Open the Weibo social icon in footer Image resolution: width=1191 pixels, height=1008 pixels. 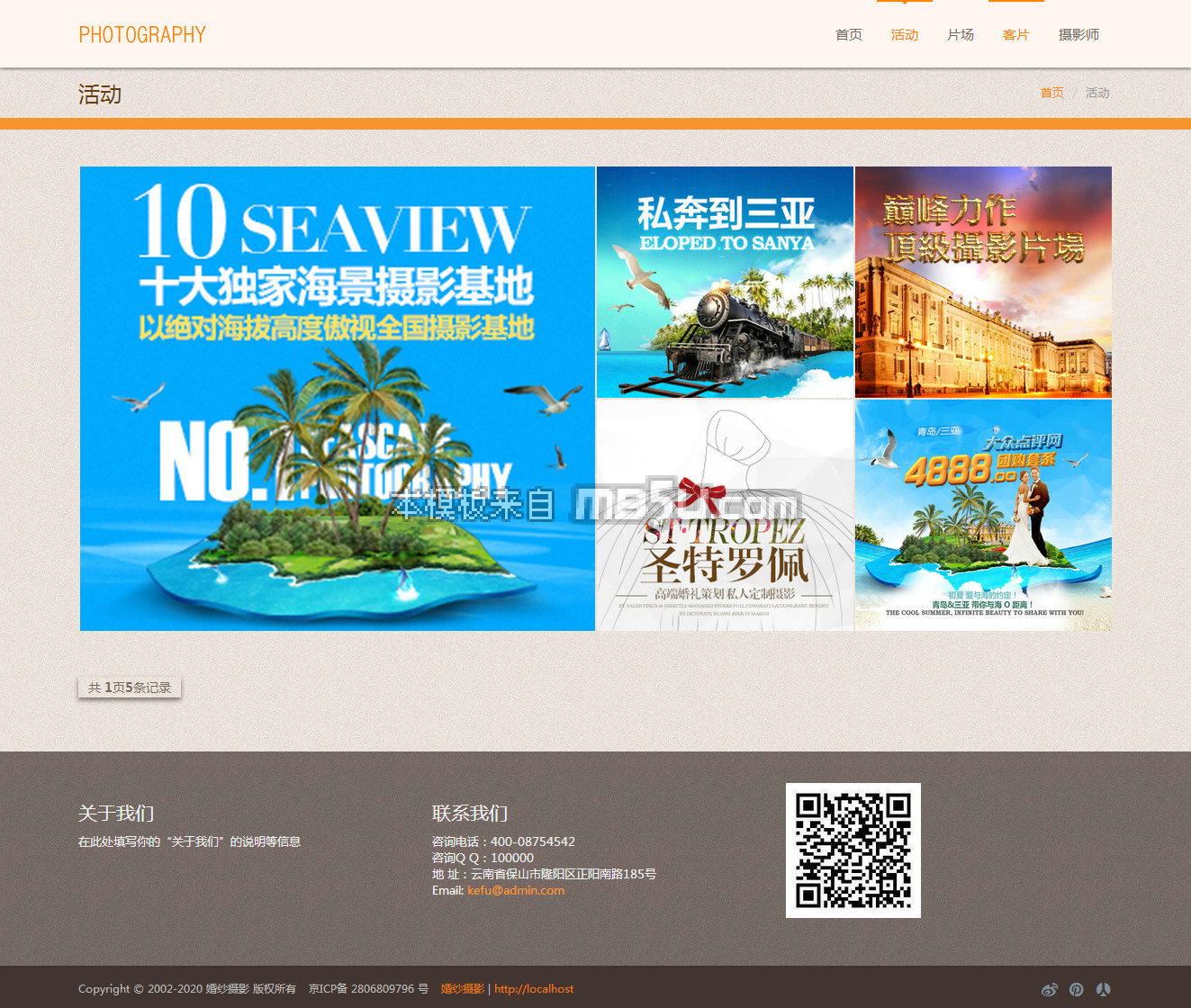[1049, 989]
